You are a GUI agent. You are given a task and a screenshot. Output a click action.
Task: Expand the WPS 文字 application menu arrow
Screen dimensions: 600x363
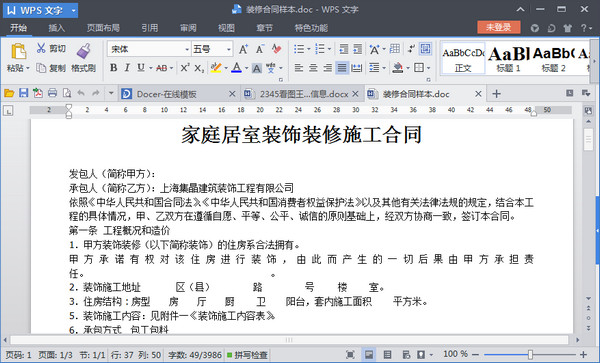73,10
